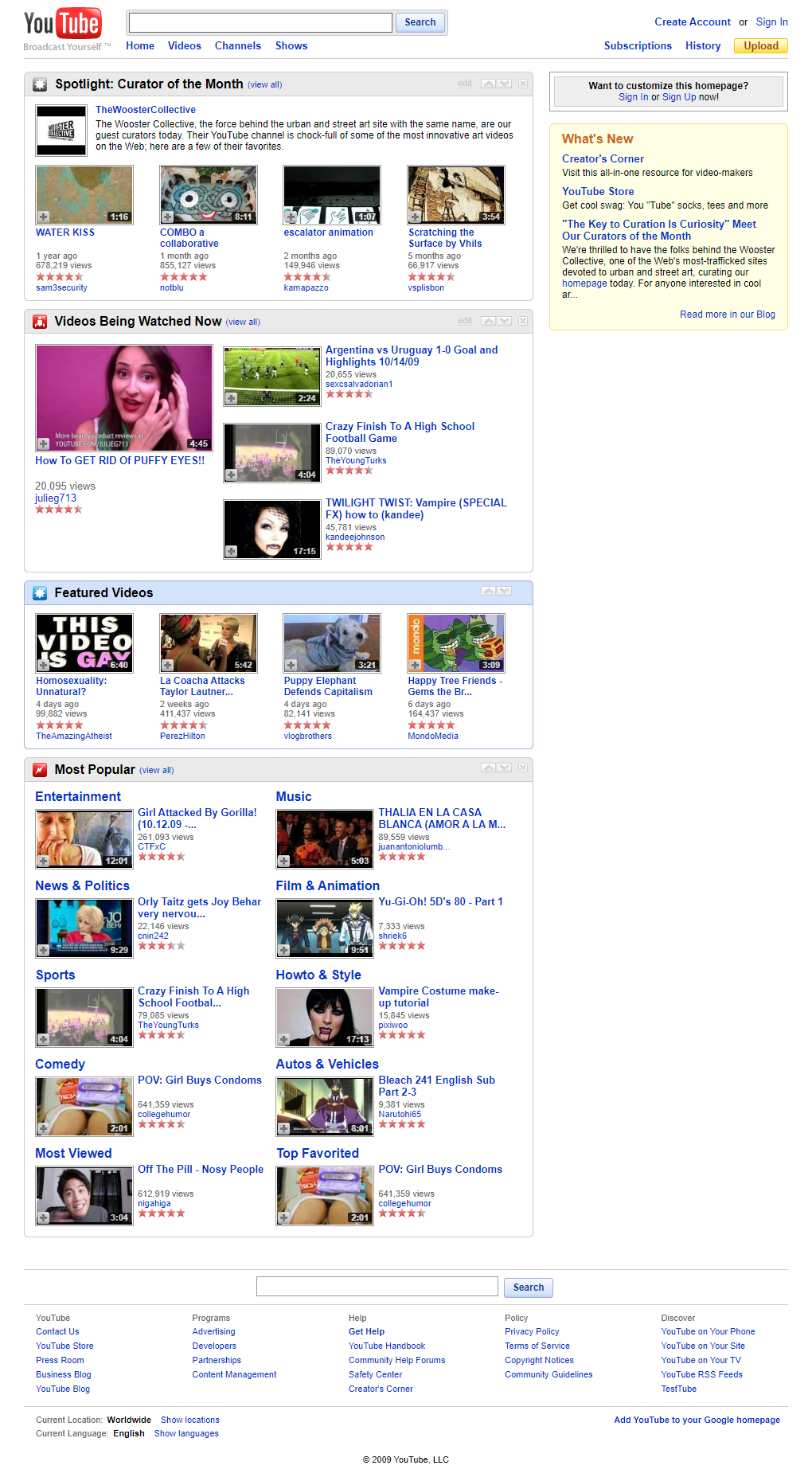Go to Subscriptions
The width and height of the screenshot is (812, 1481).
(638, 46)
